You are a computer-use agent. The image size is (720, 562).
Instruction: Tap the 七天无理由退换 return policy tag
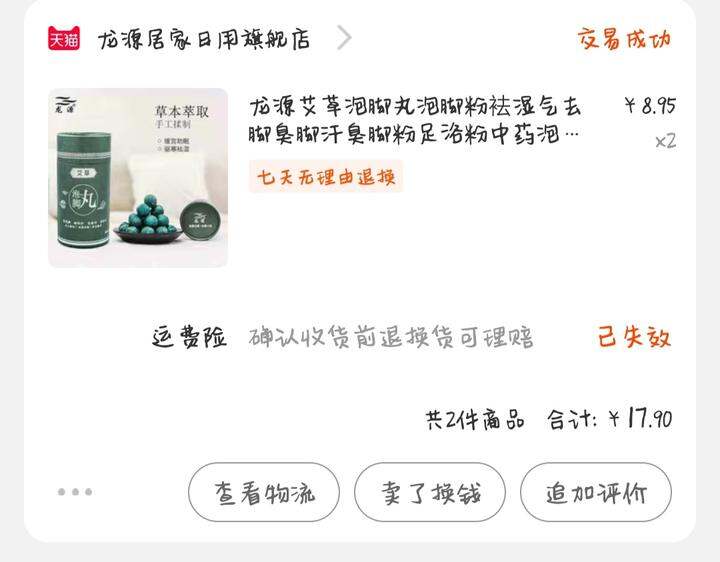[326, 177]
